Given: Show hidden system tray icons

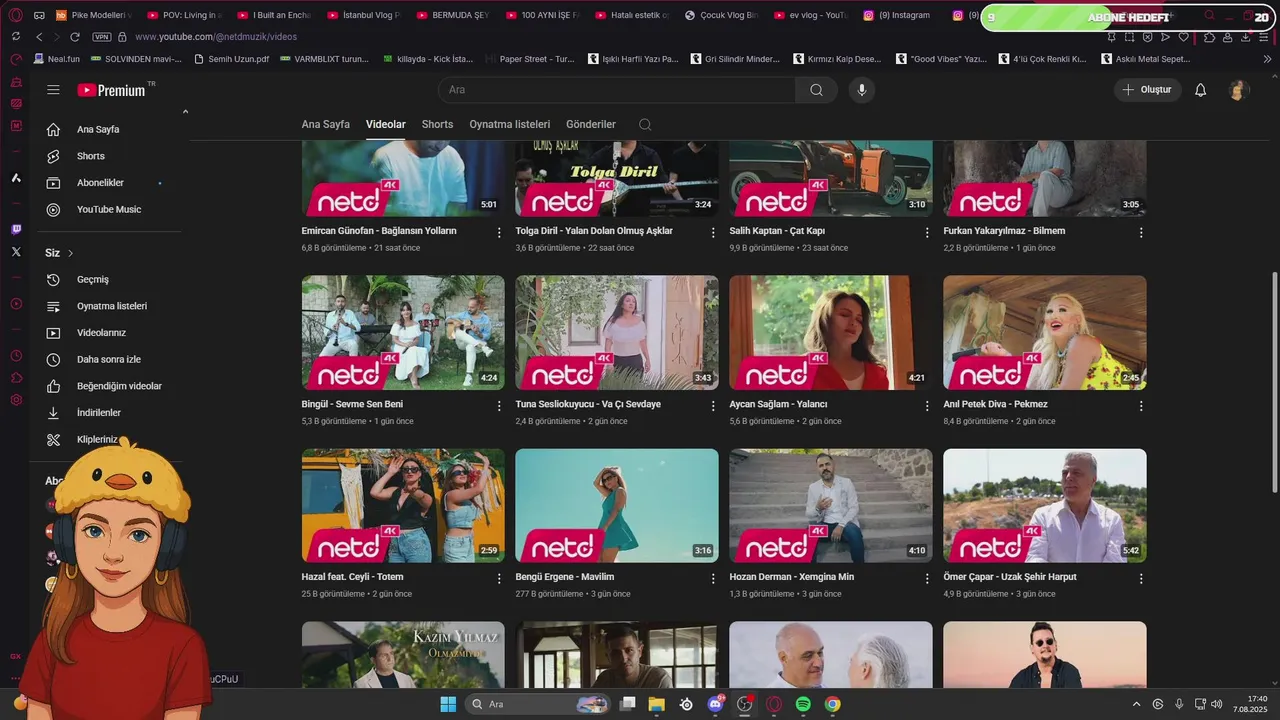Looking at the screenshot, I should 1136,704.
